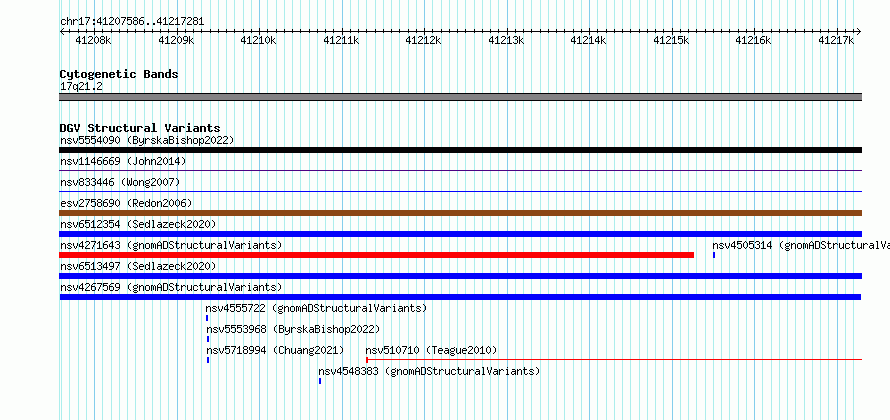
Task: Click the 41215k ruler position
Action: [671, 40]
